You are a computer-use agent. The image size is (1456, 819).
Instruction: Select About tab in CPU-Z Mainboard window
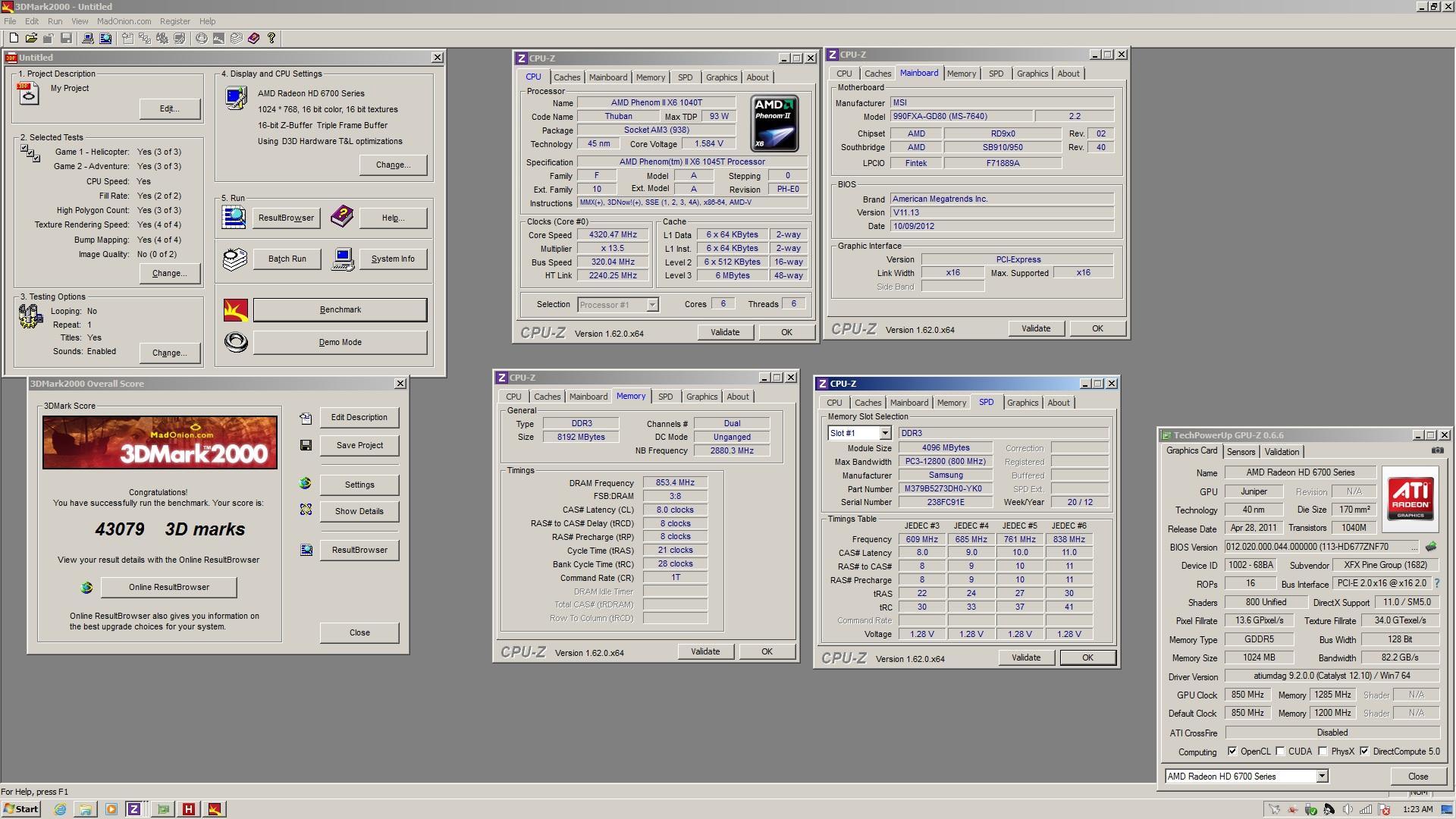tap(1068, 74)
